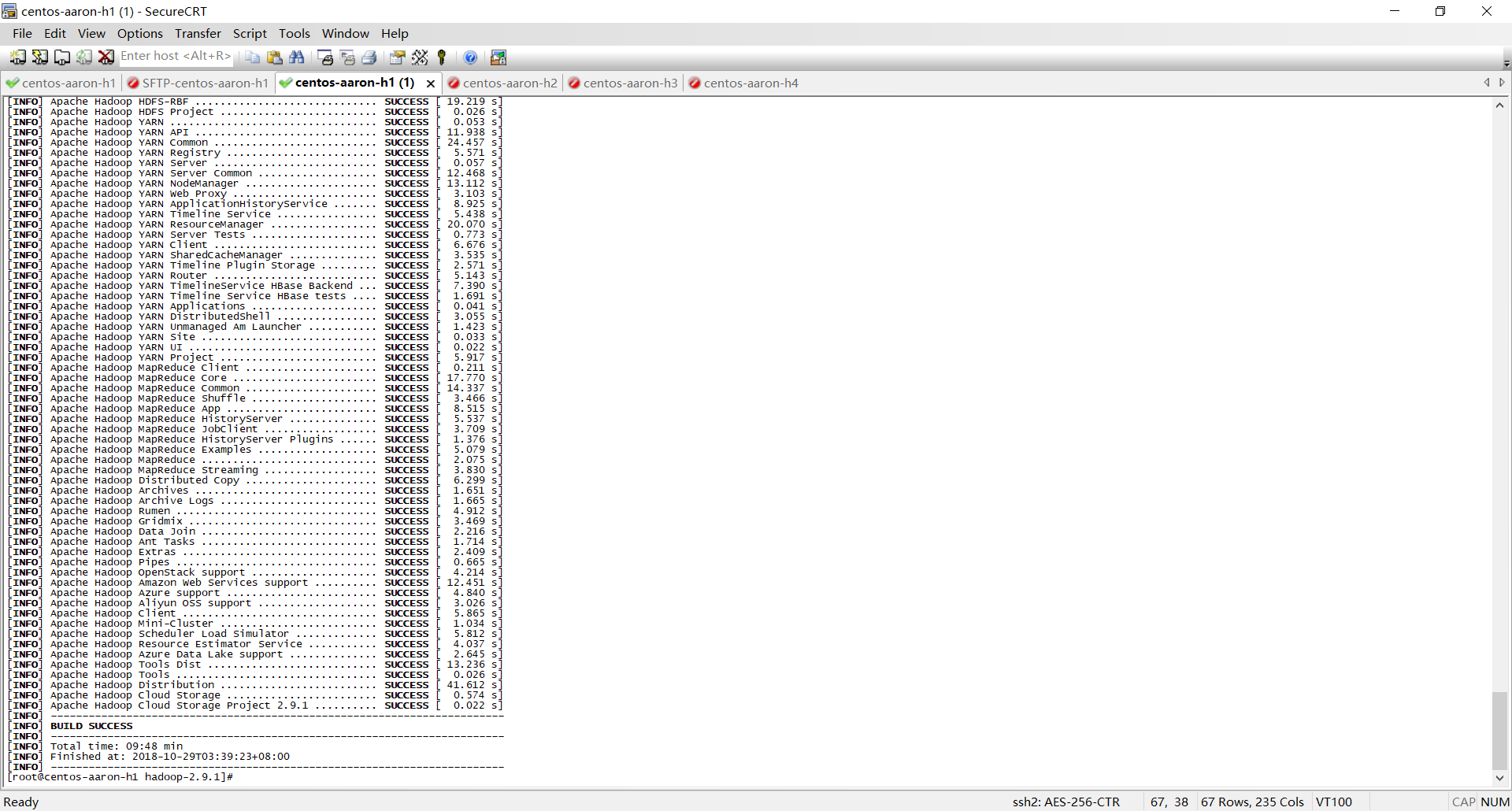The width and height of the screenshot is (1512, 811).
Task: Switch to the centos-aaron-h2 tab
Action: click(x=502, y=83)
